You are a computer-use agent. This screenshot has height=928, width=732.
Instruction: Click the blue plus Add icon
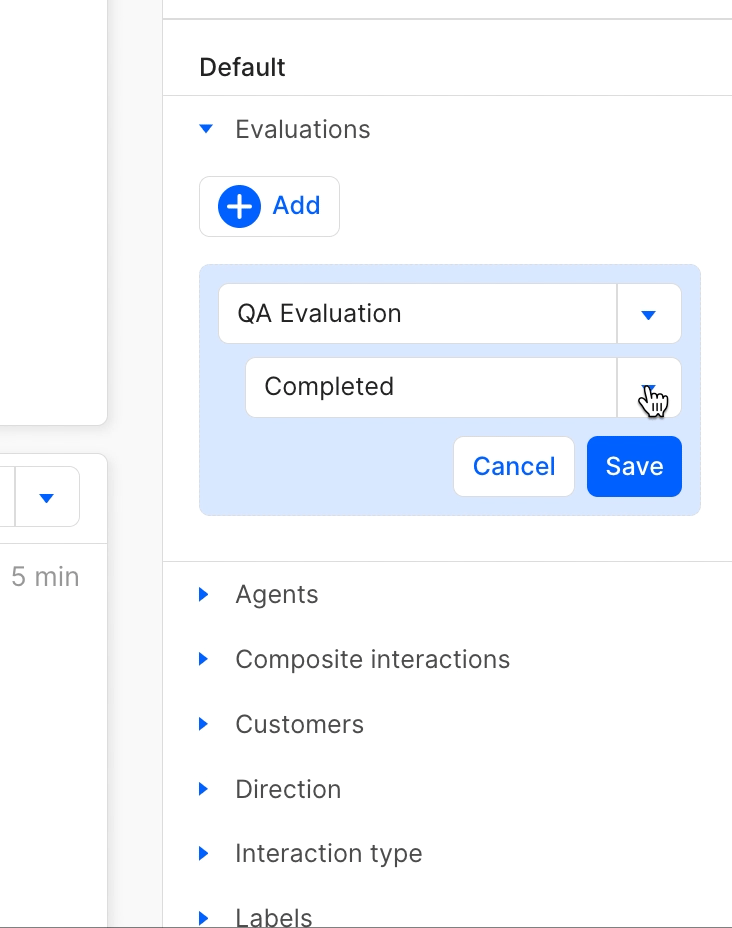tap(239, 207)
